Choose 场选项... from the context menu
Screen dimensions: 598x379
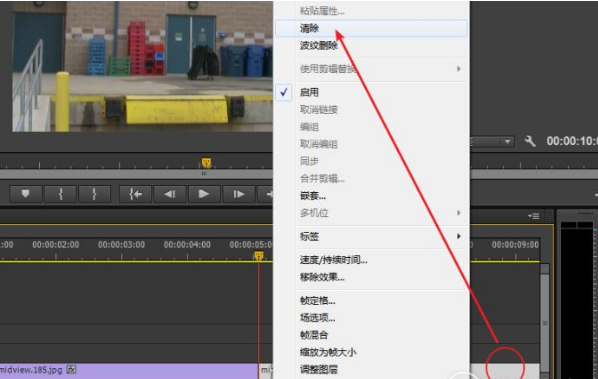[x=371, y=318]
